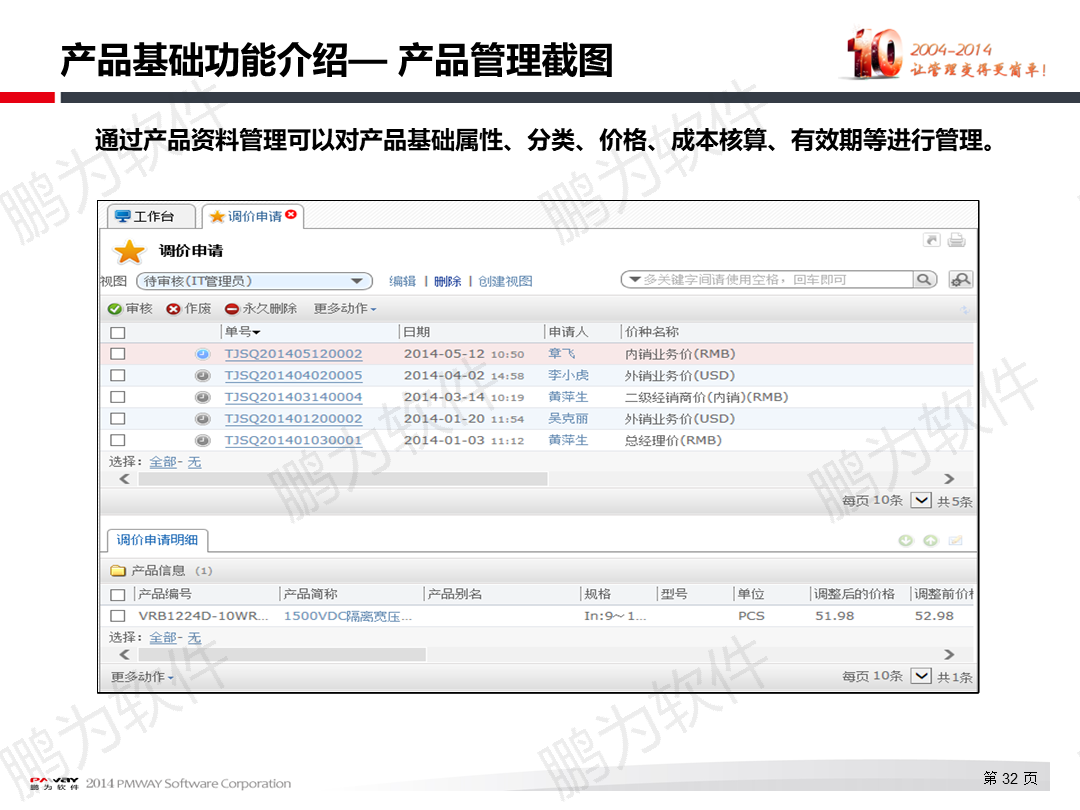Click green up-arrow icon in 调价申请明细 panel
Viewport: 1080px width, 810px height.
[931, 541]
